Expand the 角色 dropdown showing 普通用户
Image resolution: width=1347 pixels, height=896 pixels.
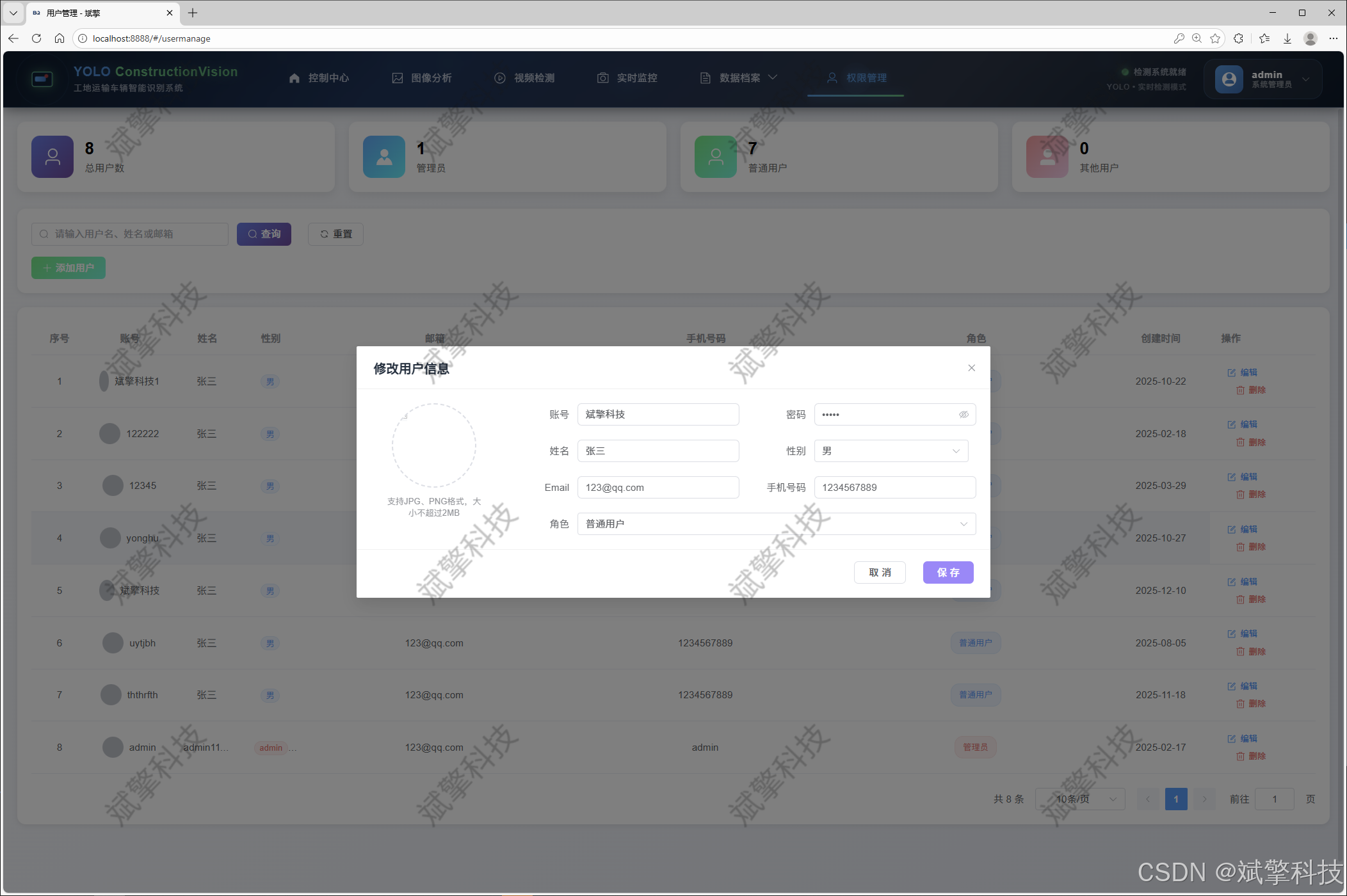pyautogui.click(x=776, y=524)
